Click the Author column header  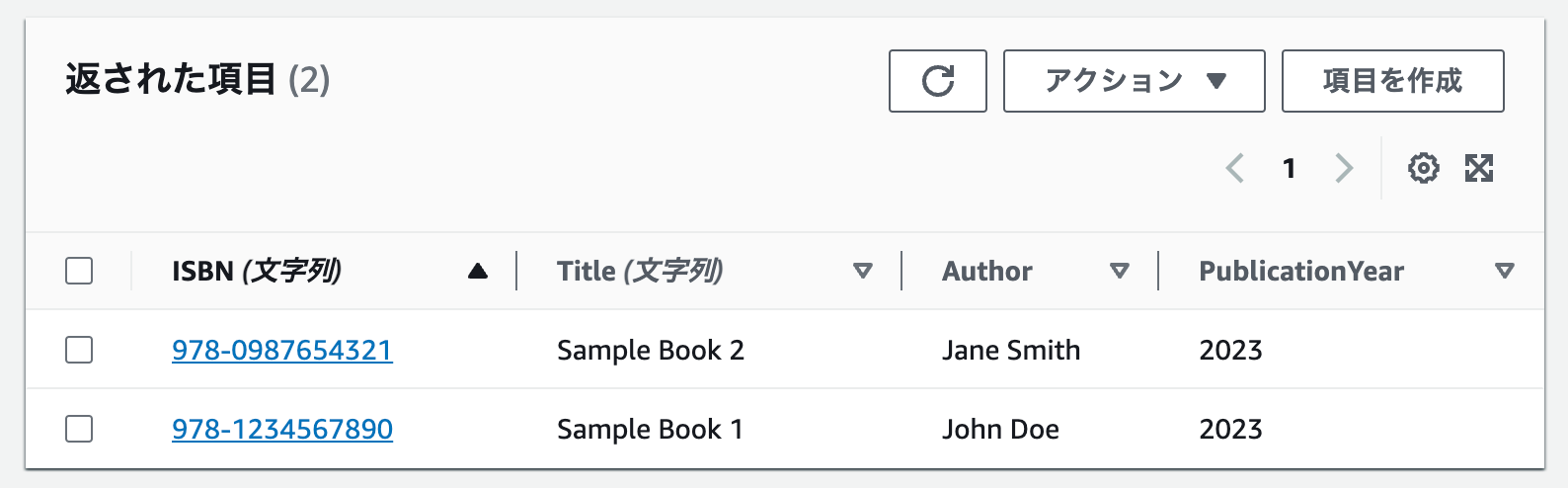[987, 271]
